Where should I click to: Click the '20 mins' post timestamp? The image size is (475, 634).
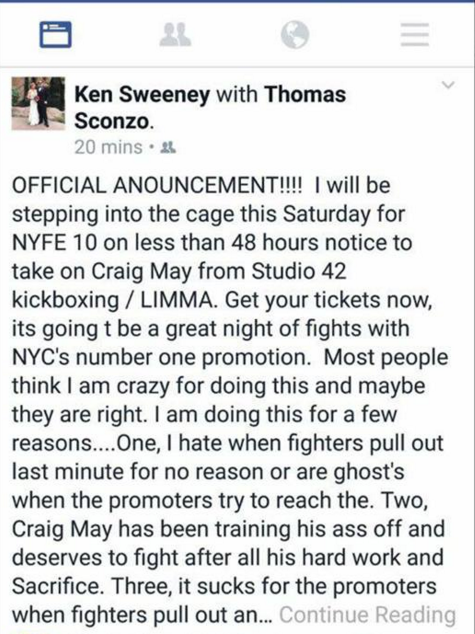pos(108,147)
